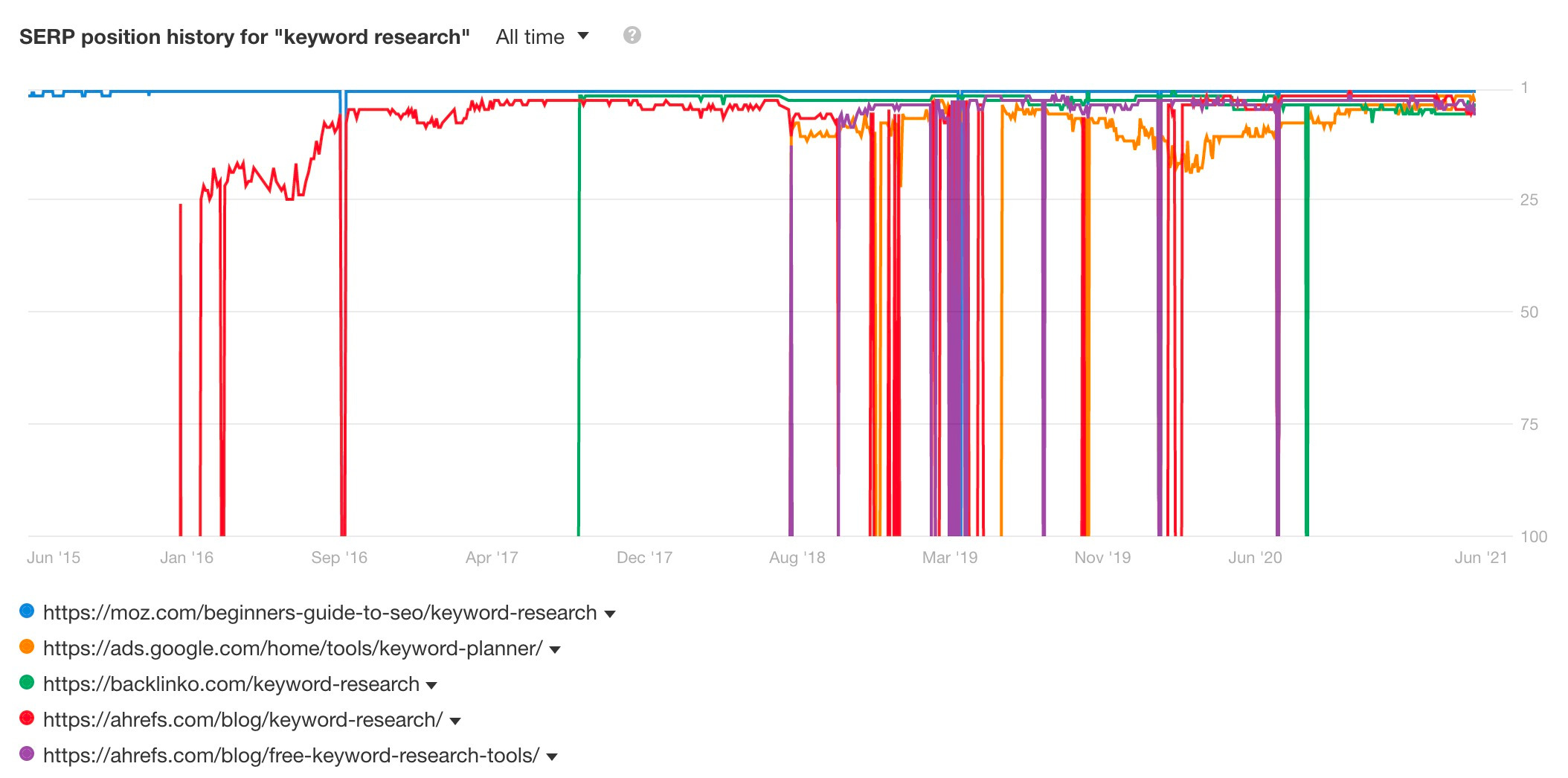Open the All time range dropdown
1568x778 pixels.
pos(542,36)
